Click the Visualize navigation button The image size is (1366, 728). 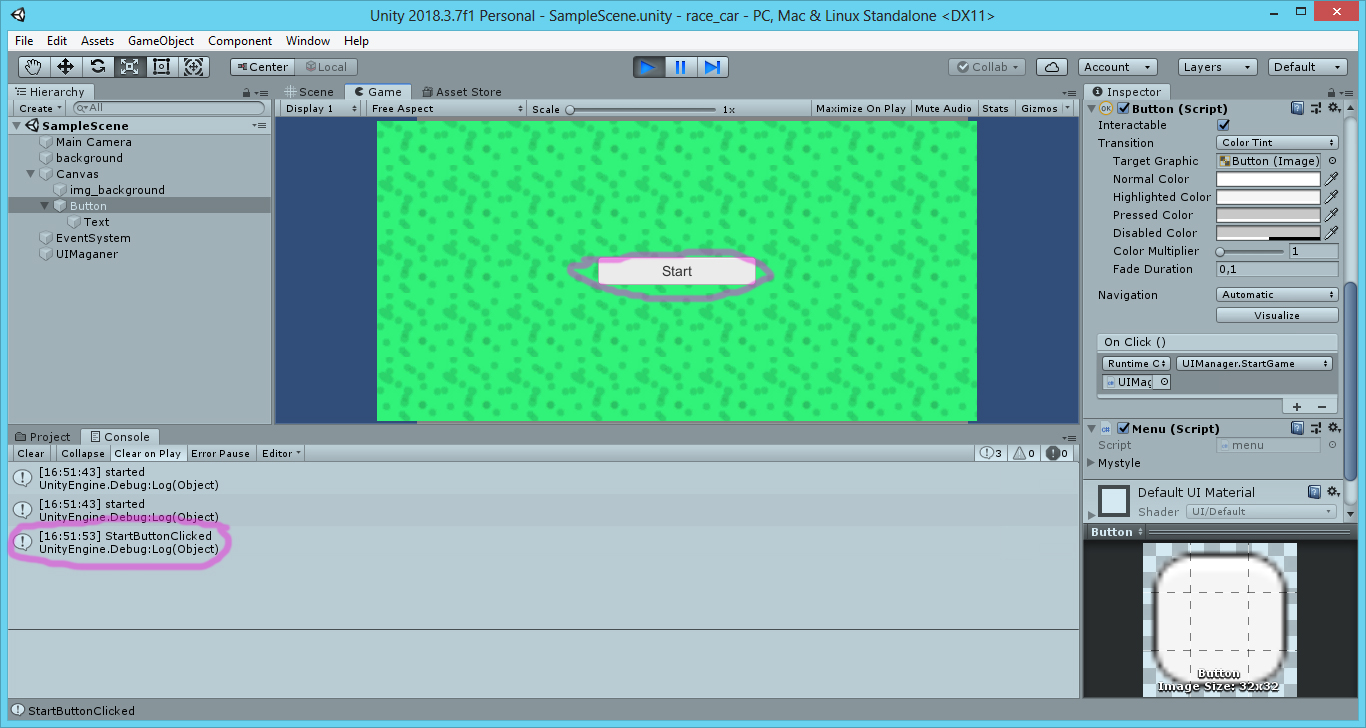[x=1277, y=315]
